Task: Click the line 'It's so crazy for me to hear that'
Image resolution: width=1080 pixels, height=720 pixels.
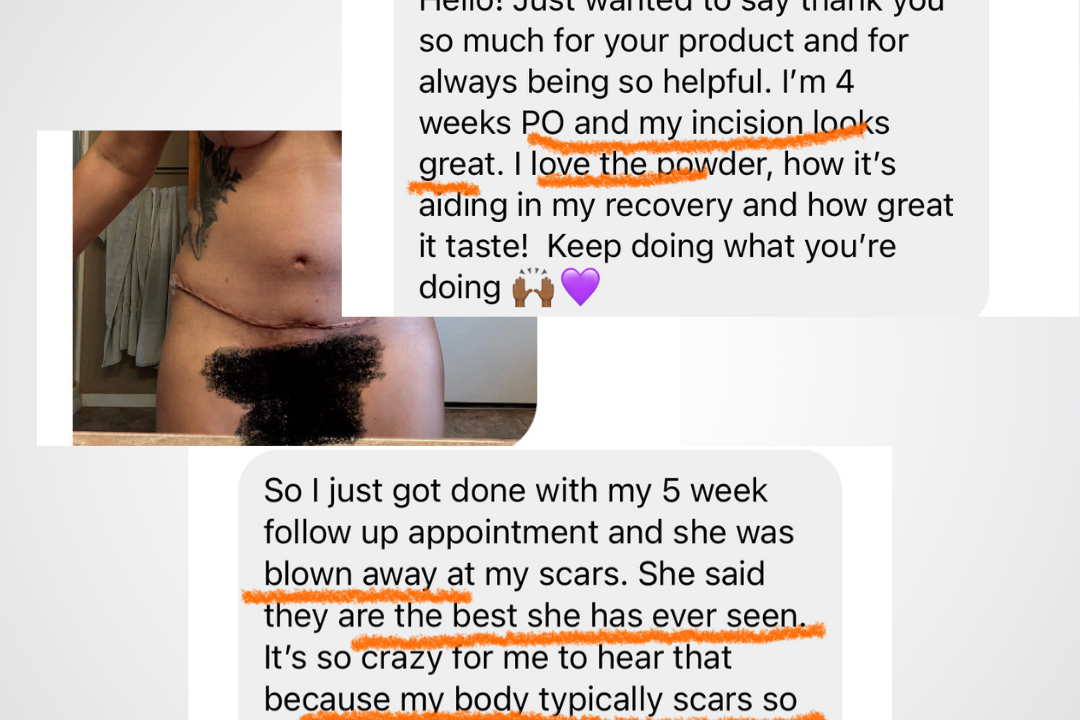Action: tap(497, 657)
